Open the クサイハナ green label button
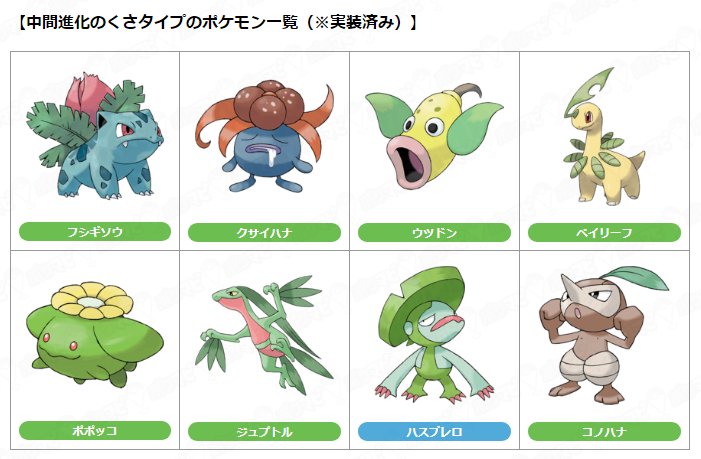This screenshot has height=459, width=701. [264, 233]
